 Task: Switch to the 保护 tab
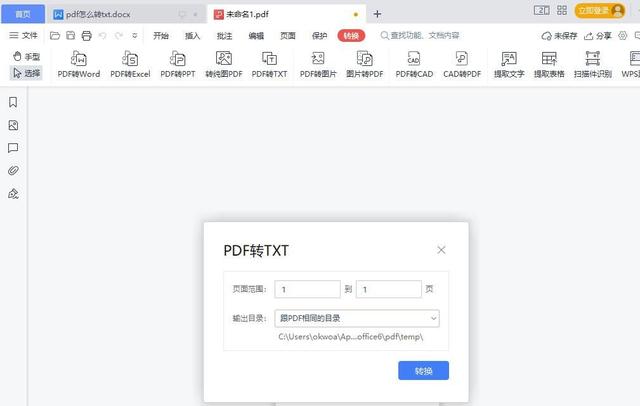pyautogui.click(x=320, y=36)
